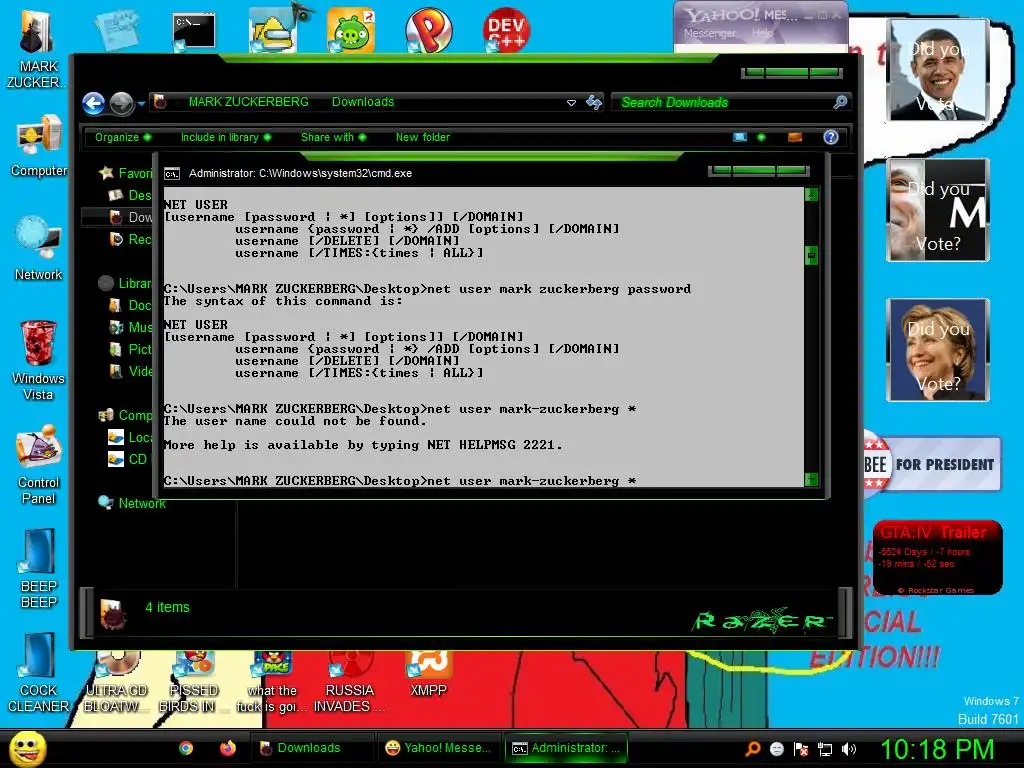Open the change view options dropdown
The height and width of the screenshot is (768, 1024).
[x=761, y=137]
